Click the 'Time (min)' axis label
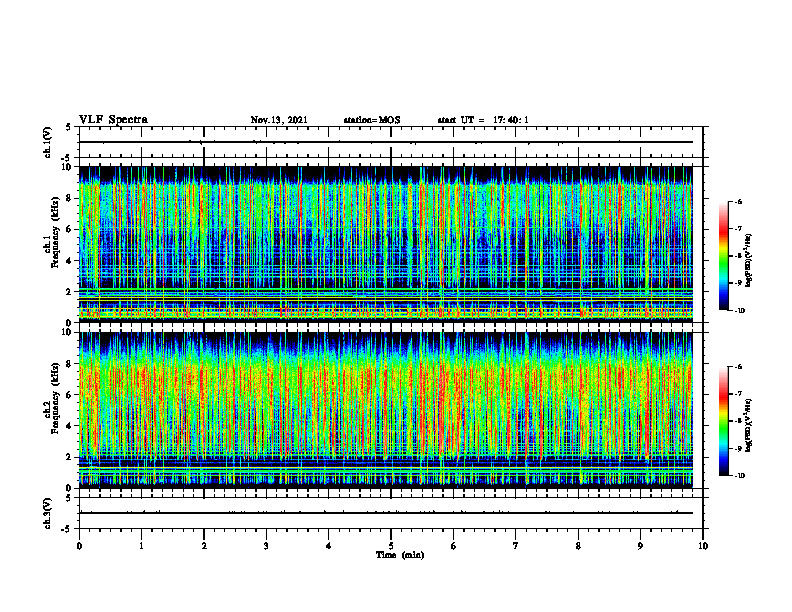 [x=400, y=555]
